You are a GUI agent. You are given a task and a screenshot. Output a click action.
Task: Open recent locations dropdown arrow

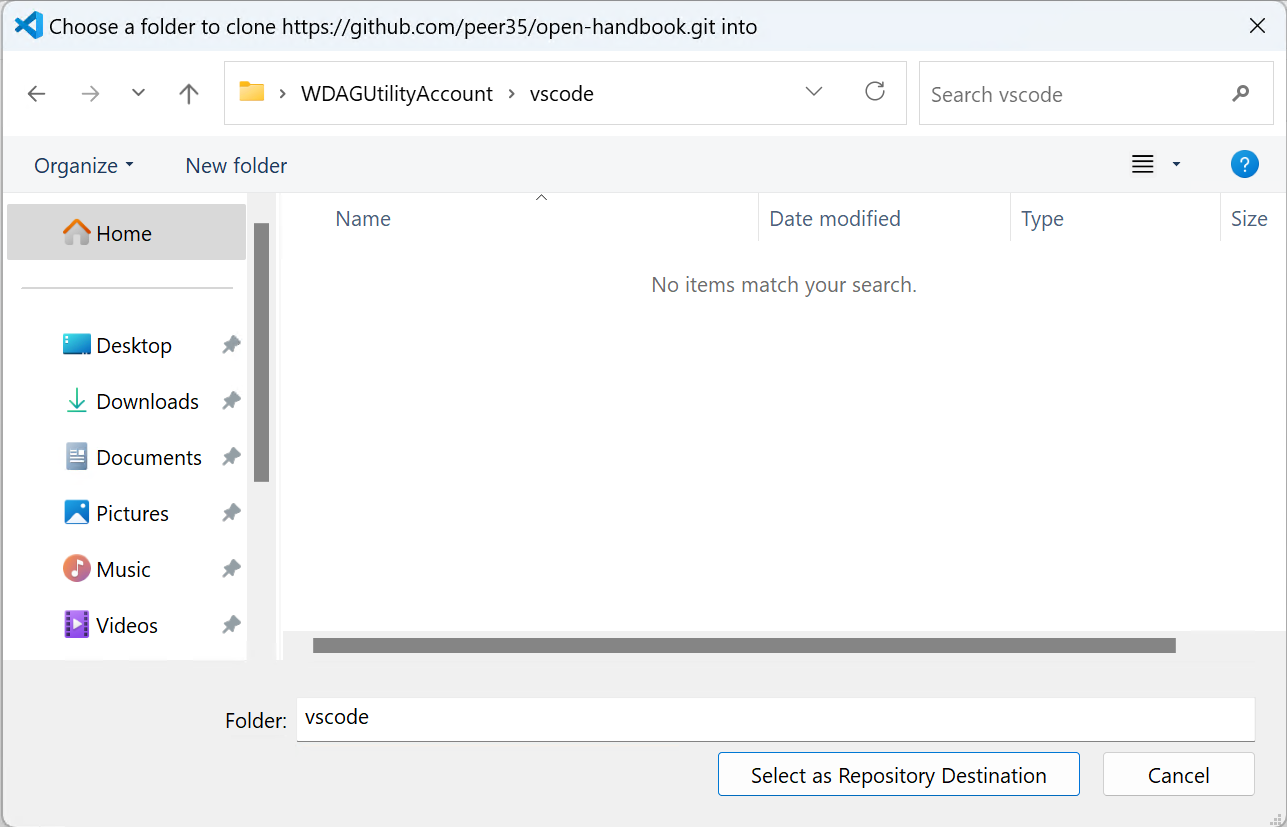coord(139,94)
